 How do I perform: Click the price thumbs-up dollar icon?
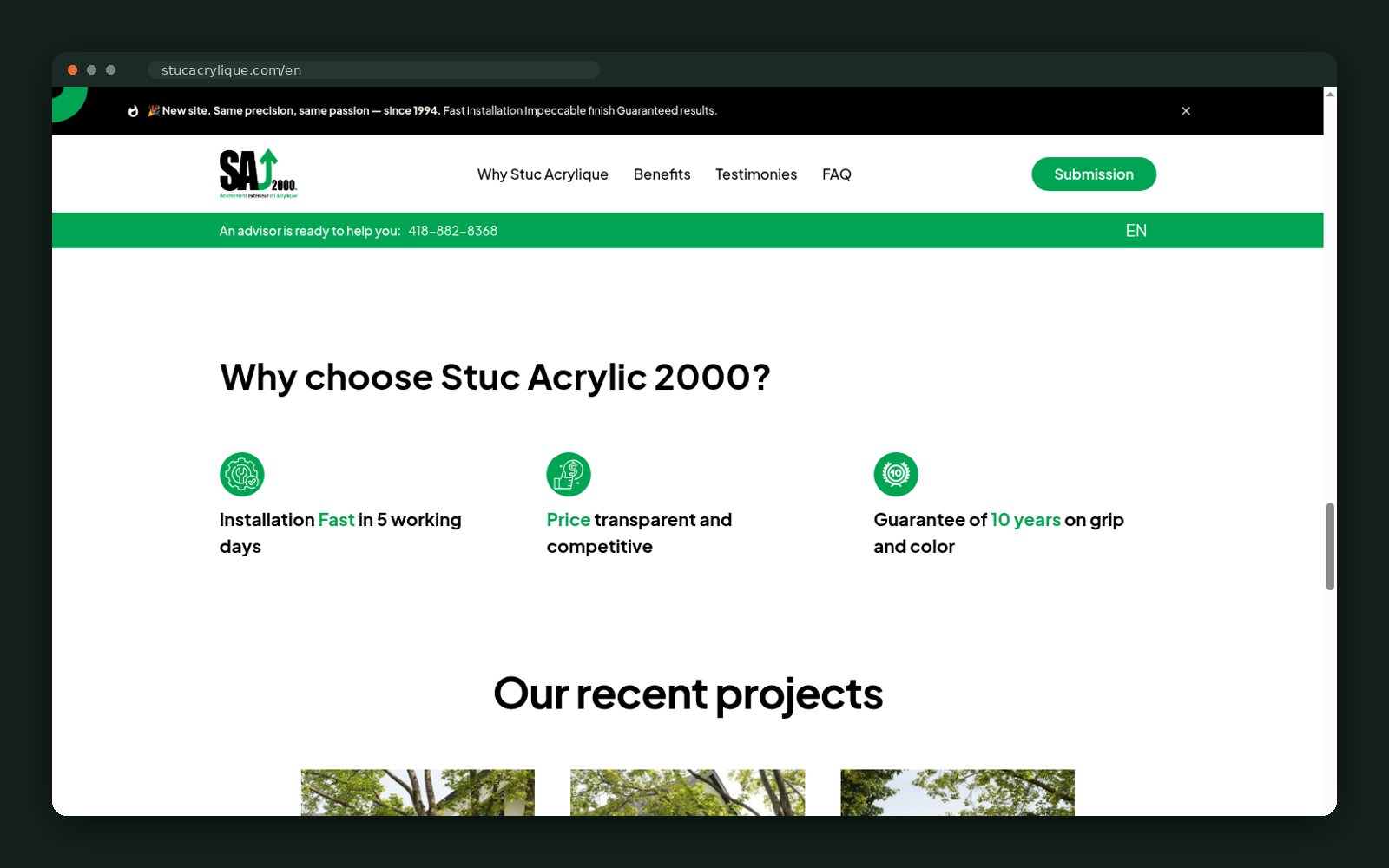569,475
